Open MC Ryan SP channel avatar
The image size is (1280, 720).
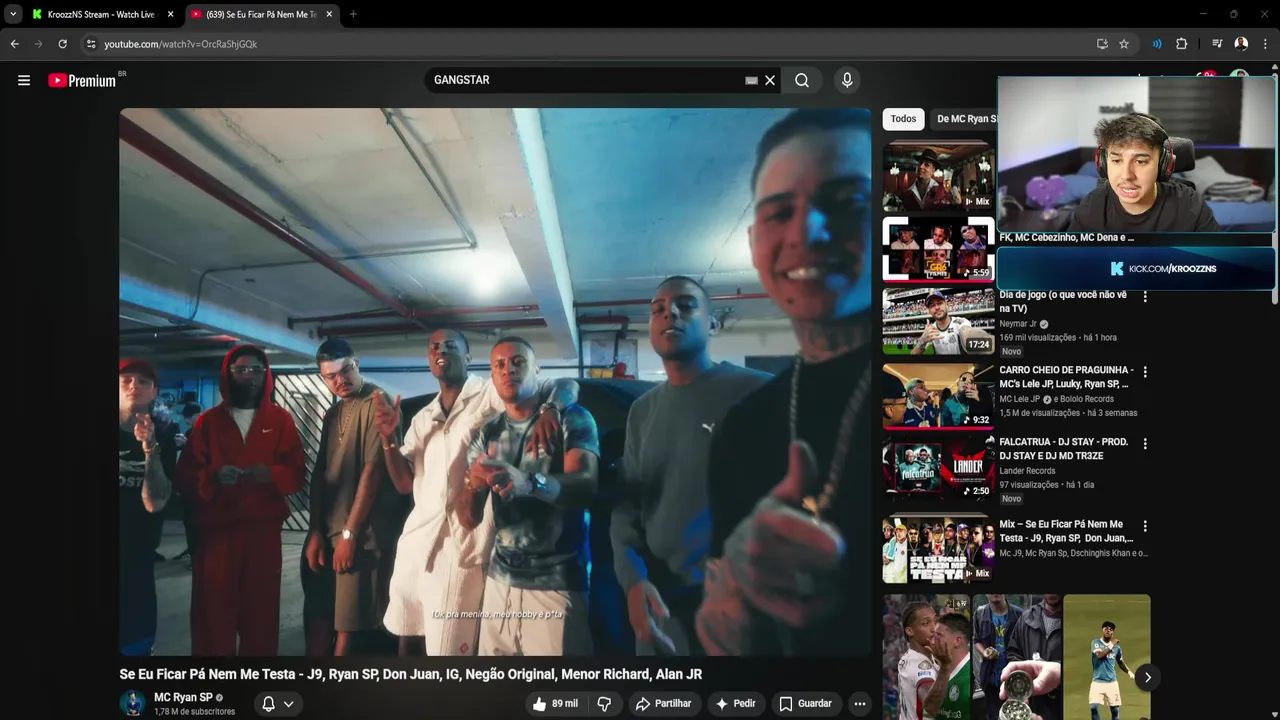point(132,704)
